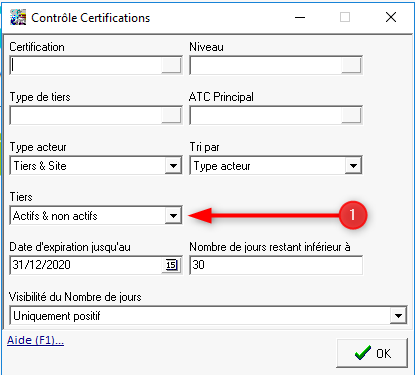Click the Contrôle Certifications app icon
Viewport: 415px width, 375px height.
pos(18,17)
